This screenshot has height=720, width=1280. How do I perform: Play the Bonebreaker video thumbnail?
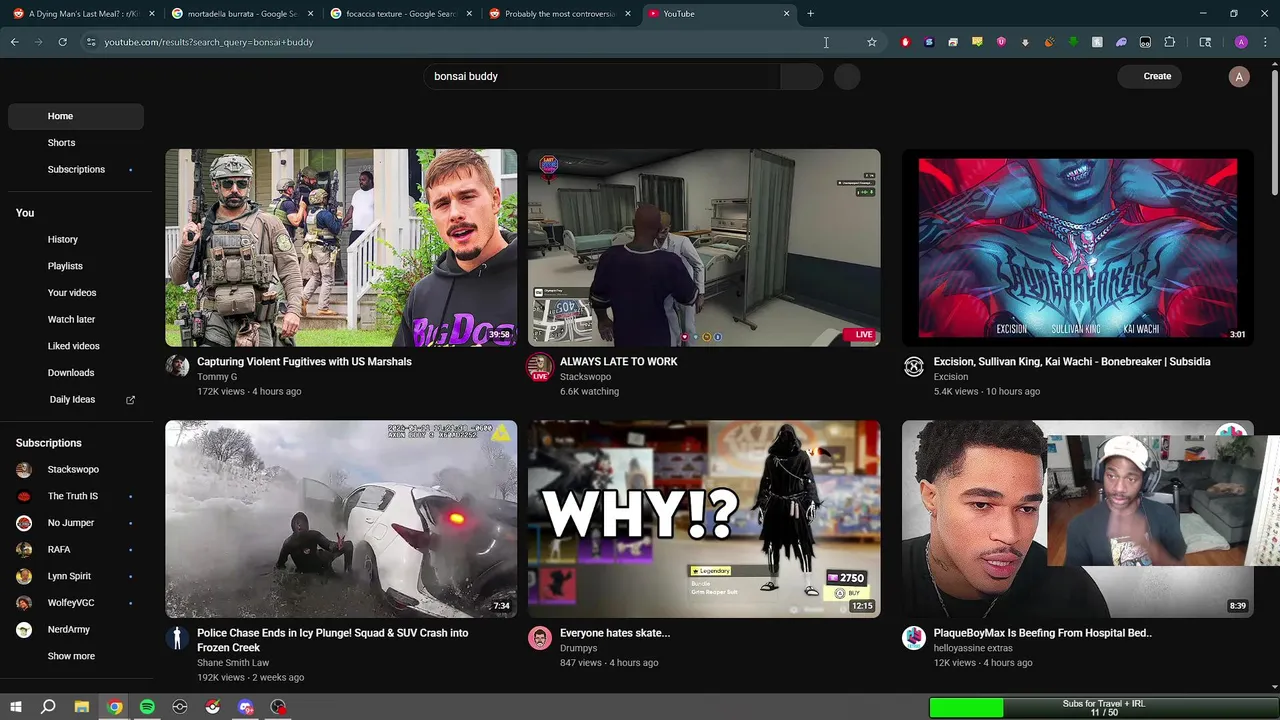coord(1077,248)
